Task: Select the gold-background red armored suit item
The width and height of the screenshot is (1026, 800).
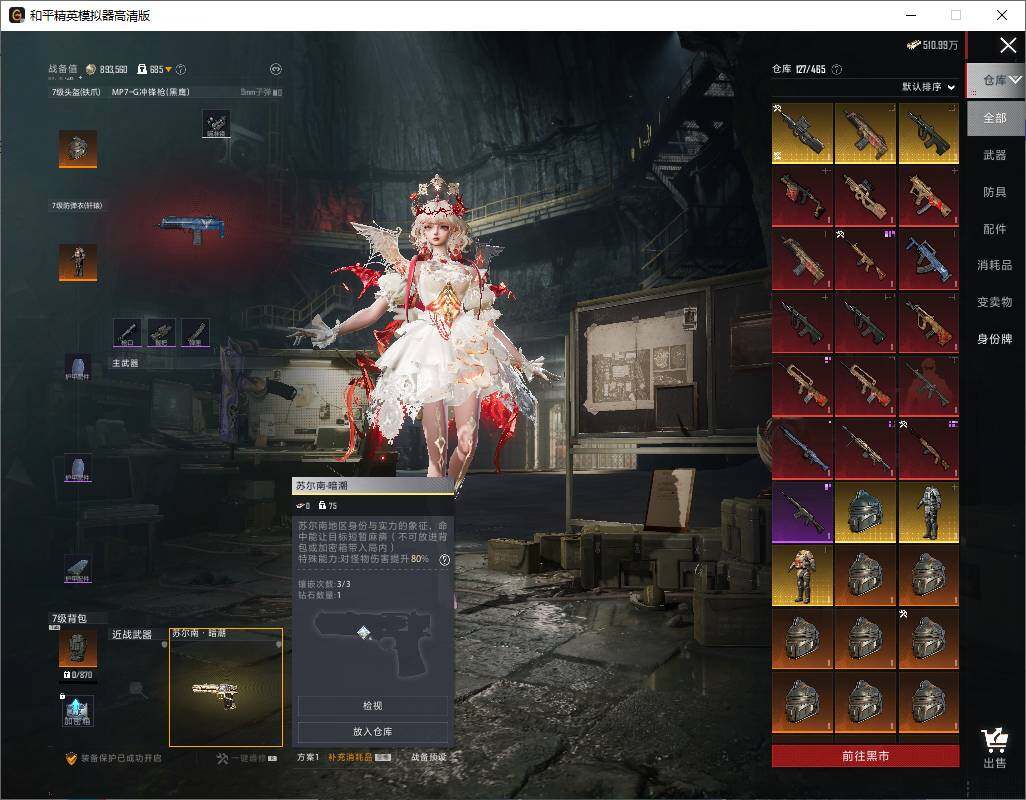Action: click(802, 576)
